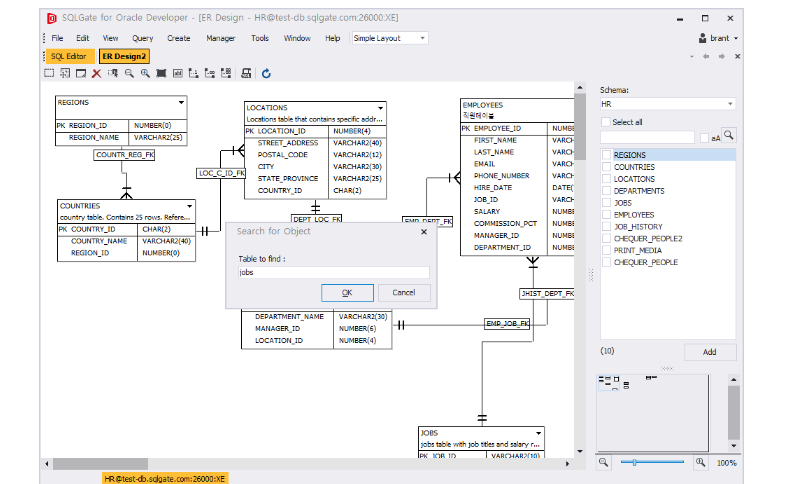Toggle the aA case-sensitive checkbox

tap(704, 138)
